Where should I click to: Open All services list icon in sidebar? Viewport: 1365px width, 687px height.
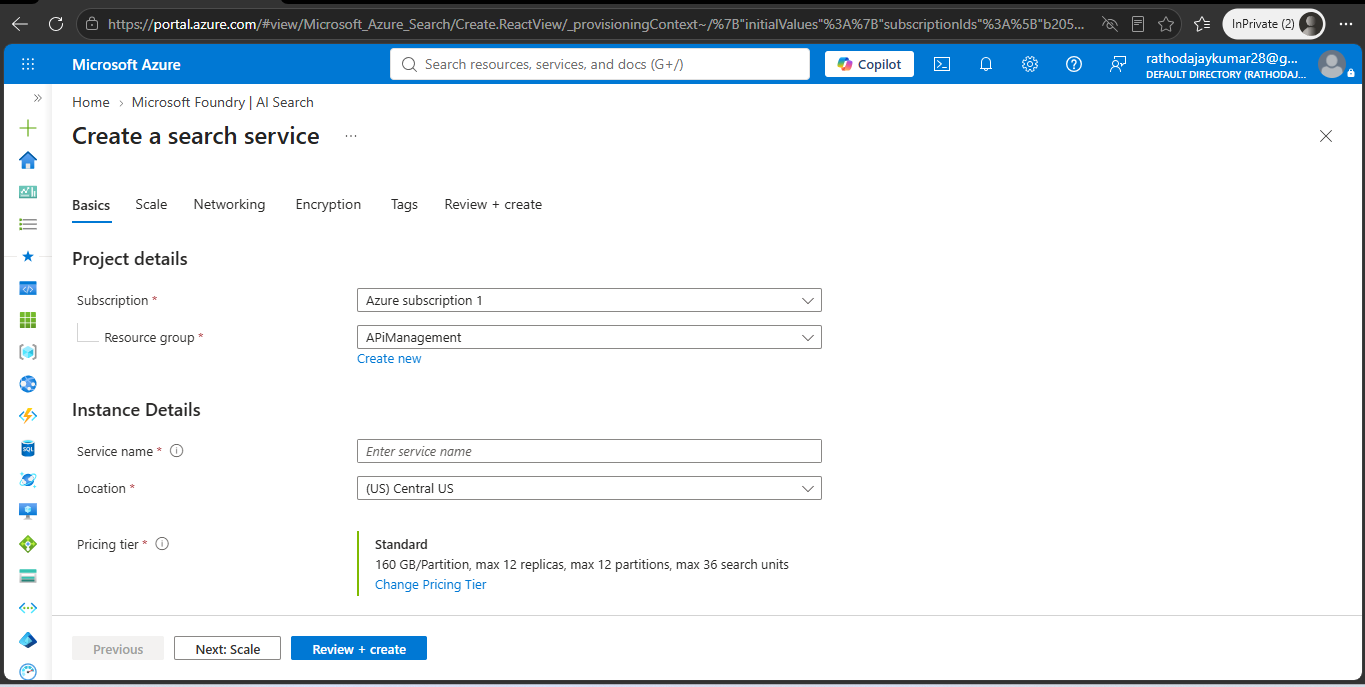(28, 224)
